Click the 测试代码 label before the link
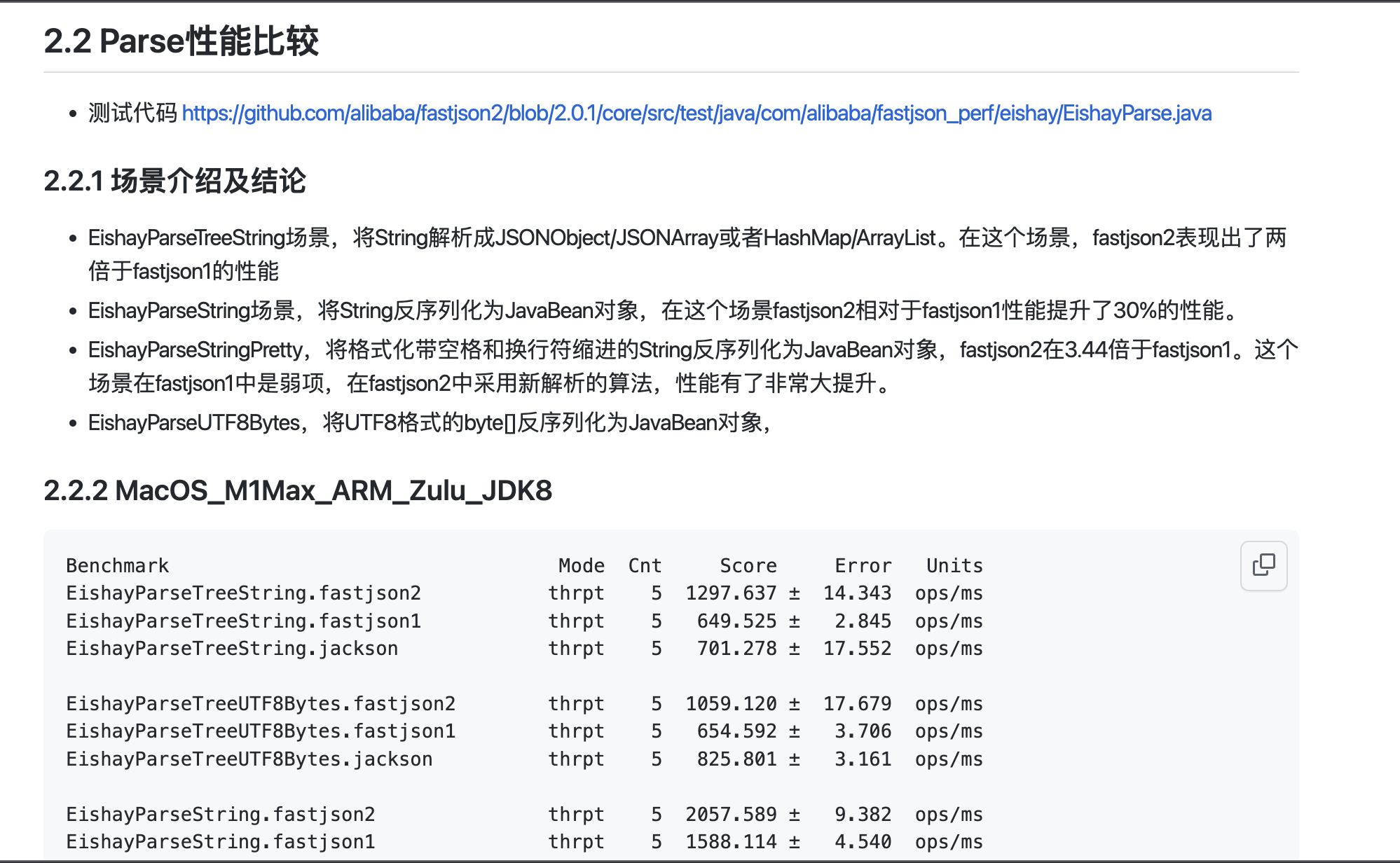 [130, 113]
